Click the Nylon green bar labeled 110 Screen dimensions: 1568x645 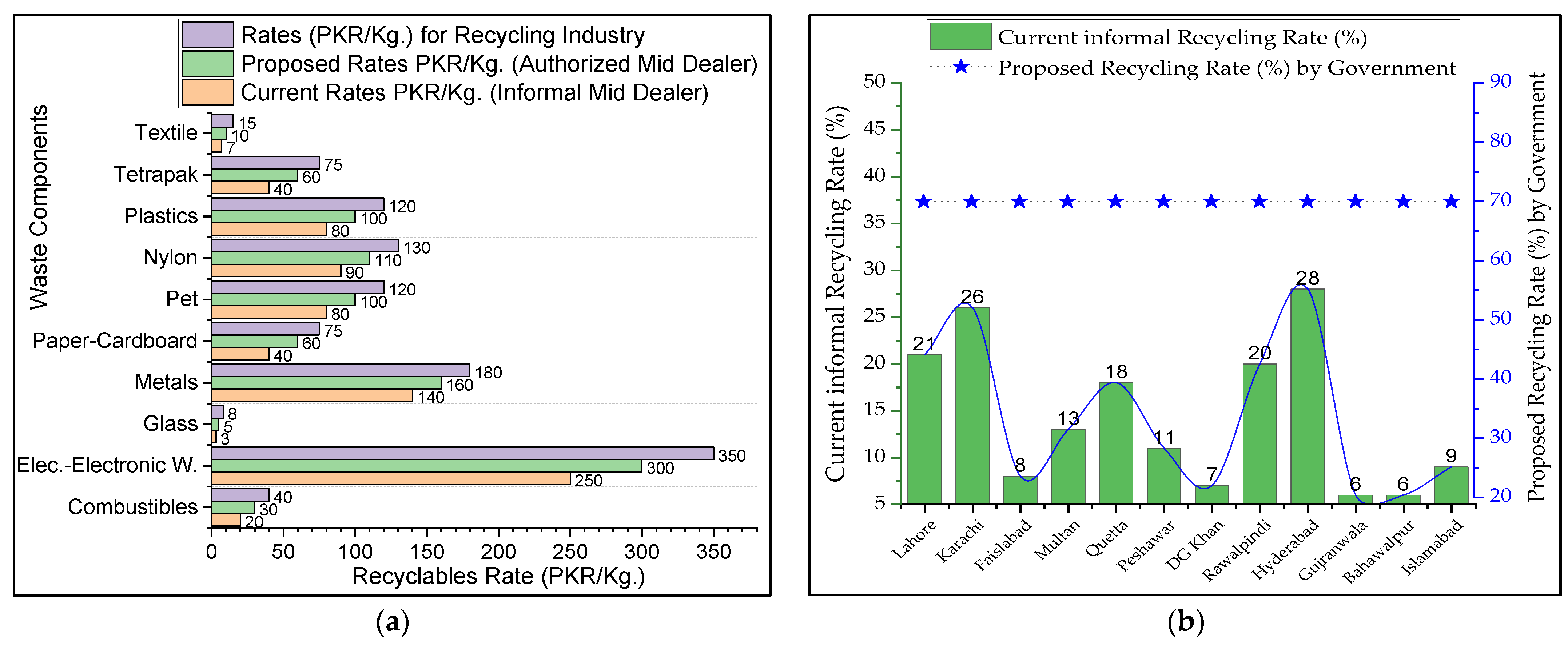290,259
